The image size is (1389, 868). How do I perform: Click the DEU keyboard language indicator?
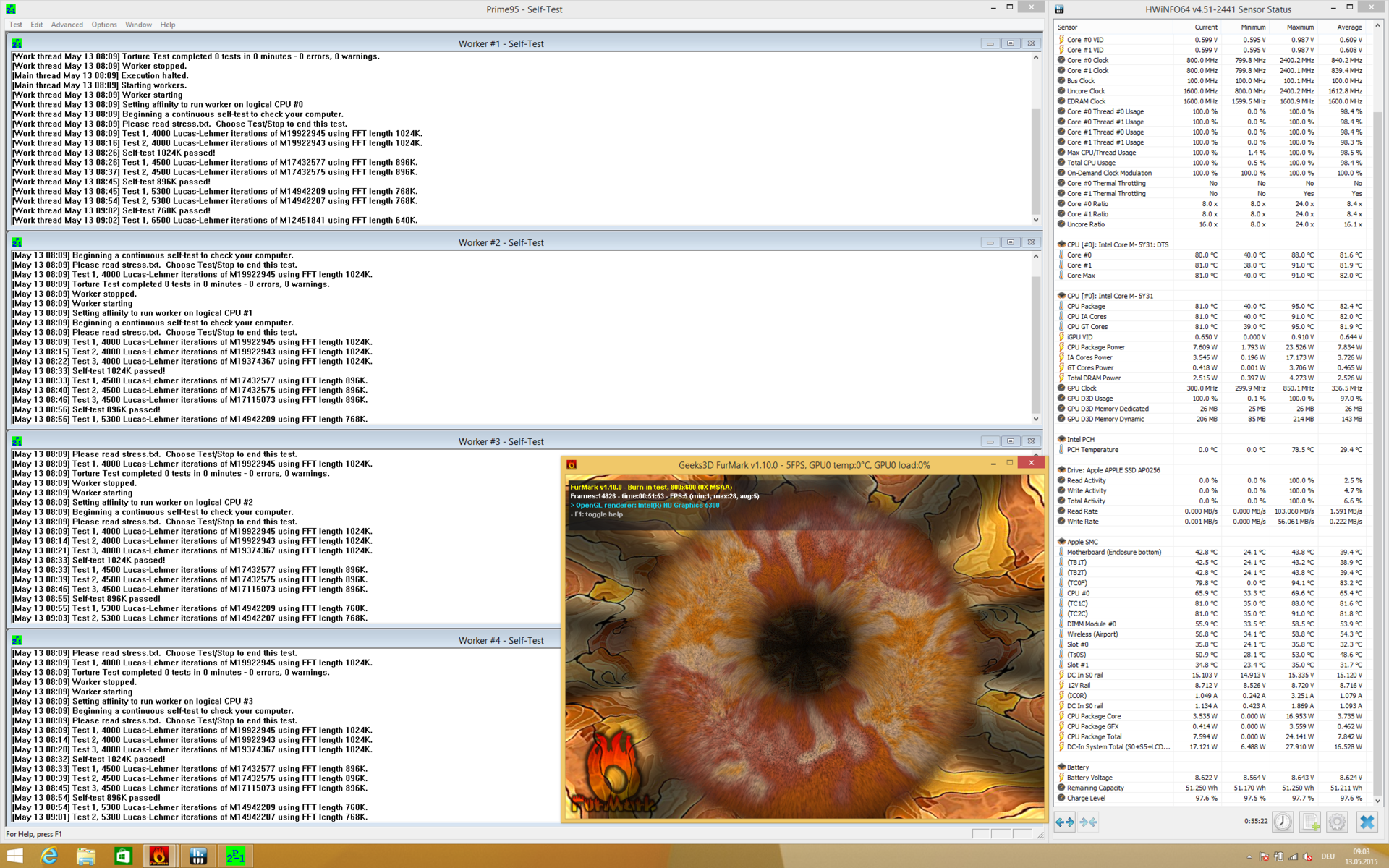tap(1328, 857)
